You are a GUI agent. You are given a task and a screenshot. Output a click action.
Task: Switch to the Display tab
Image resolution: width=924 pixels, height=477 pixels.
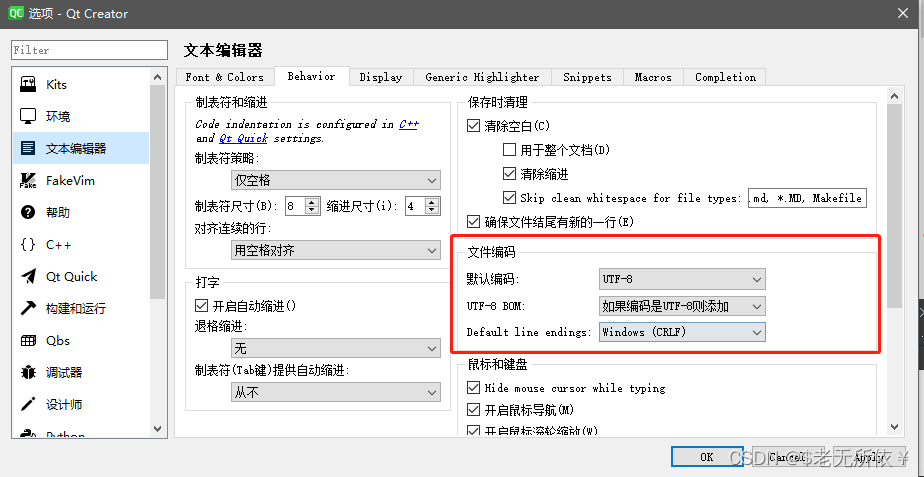[x=381, y=77]
